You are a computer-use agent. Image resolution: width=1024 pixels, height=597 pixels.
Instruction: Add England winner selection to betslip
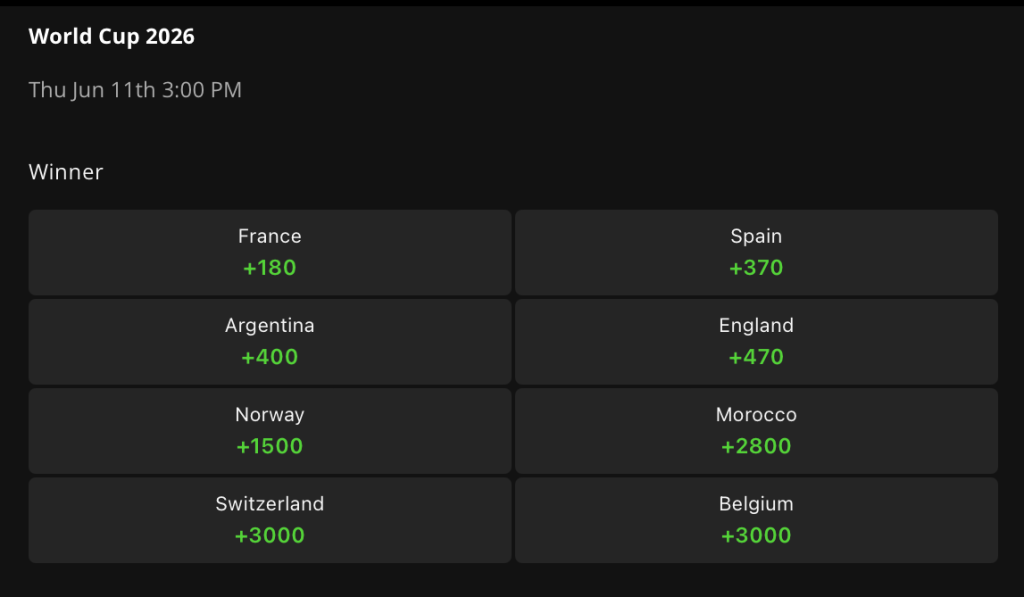pyautogui.click(x=756, y=342)
